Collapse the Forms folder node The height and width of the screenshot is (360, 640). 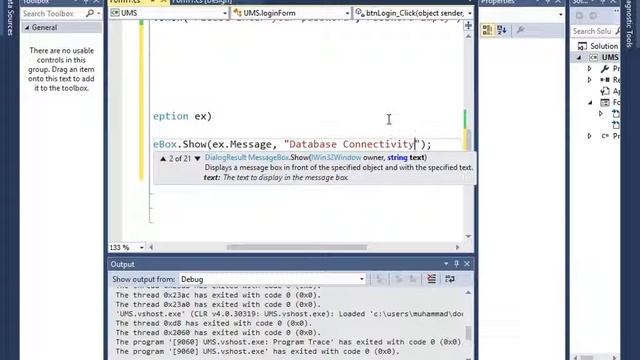tap(590, 102)
